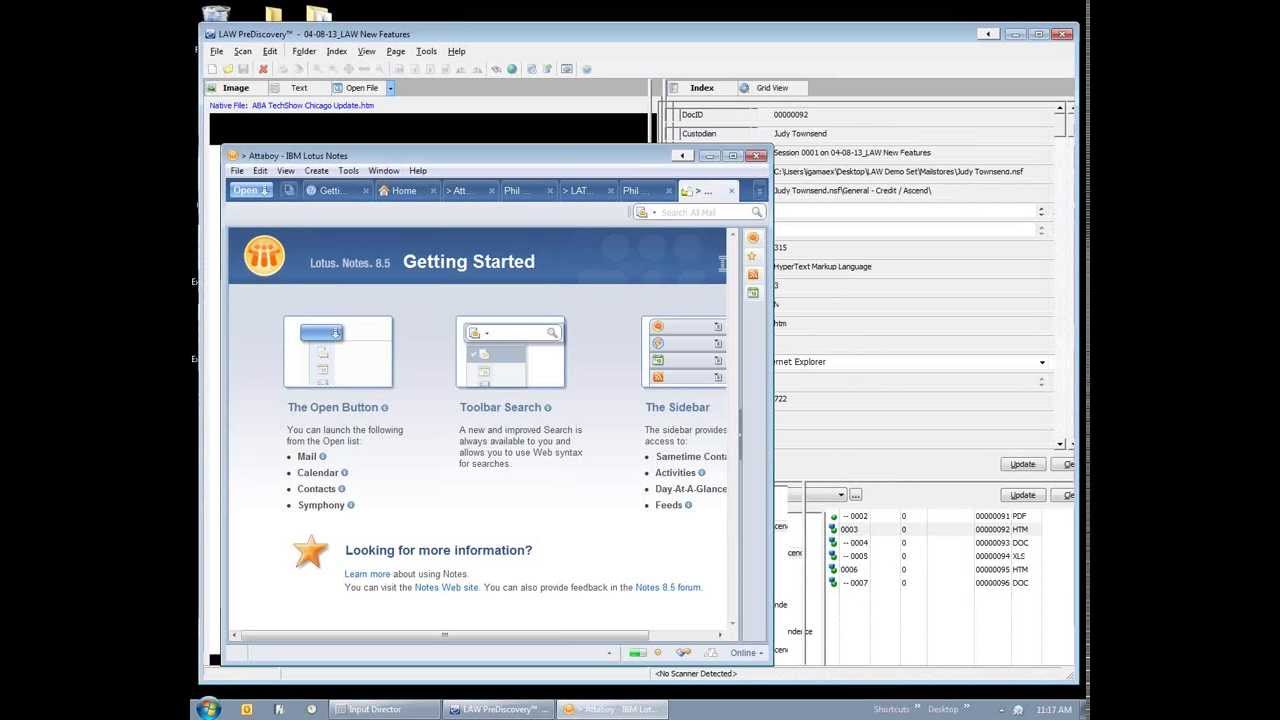Open the Tools menu in Lotus Notes

tap(348, 171)
